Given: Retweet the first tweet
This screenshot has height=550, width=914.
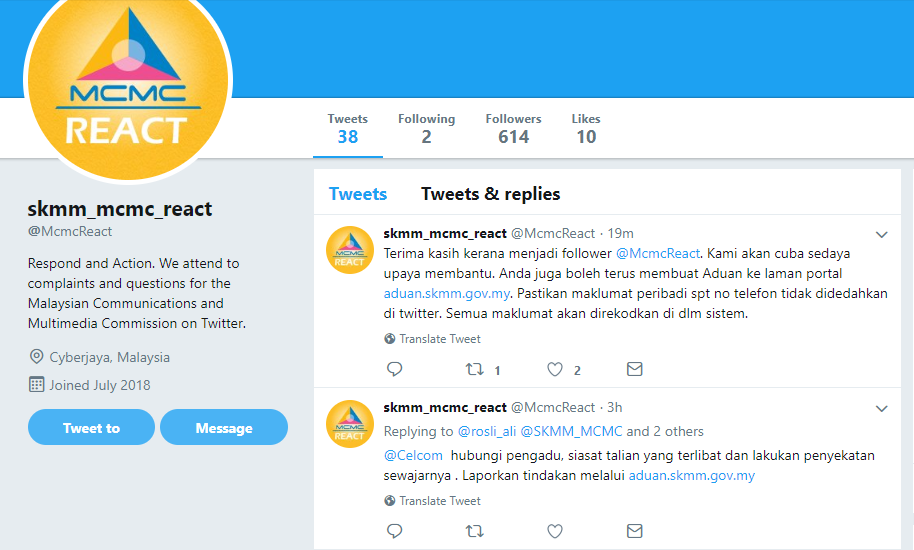Looking at the screenshot, I should pyautogui.click(x=475, y=369).
